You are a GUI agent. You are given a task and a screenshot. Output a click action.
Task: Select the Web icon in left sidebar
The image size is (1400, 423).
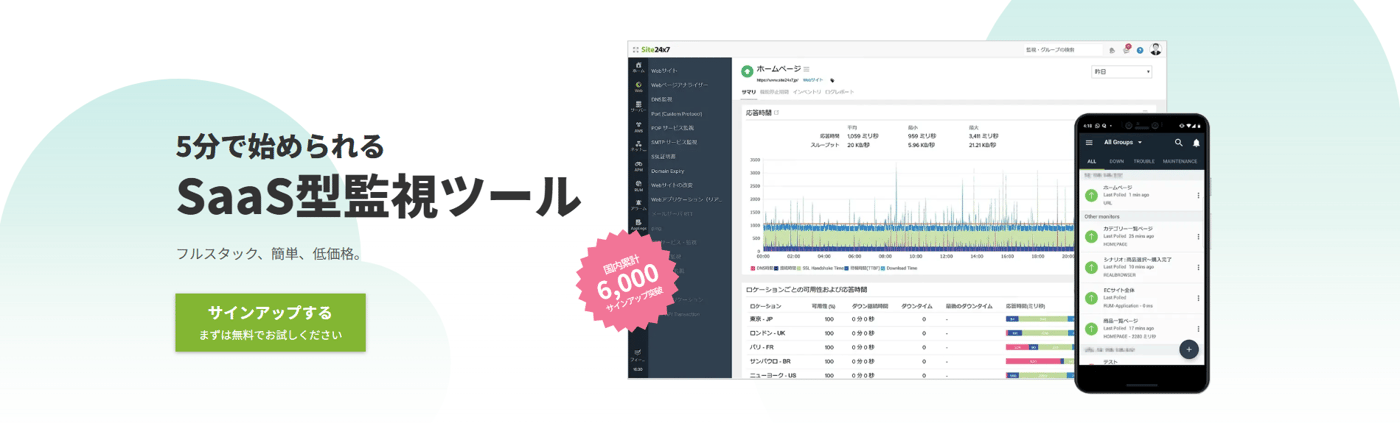pos(638,87)
